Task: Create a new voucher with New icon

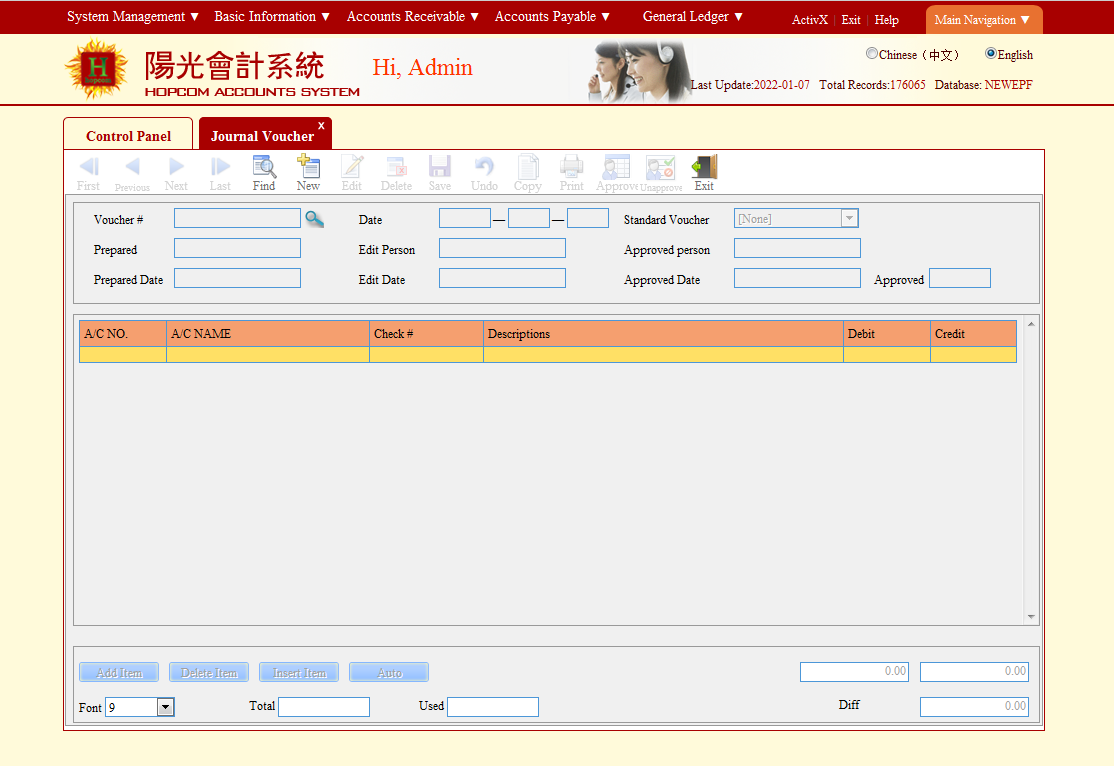Action: click(308, 168)
